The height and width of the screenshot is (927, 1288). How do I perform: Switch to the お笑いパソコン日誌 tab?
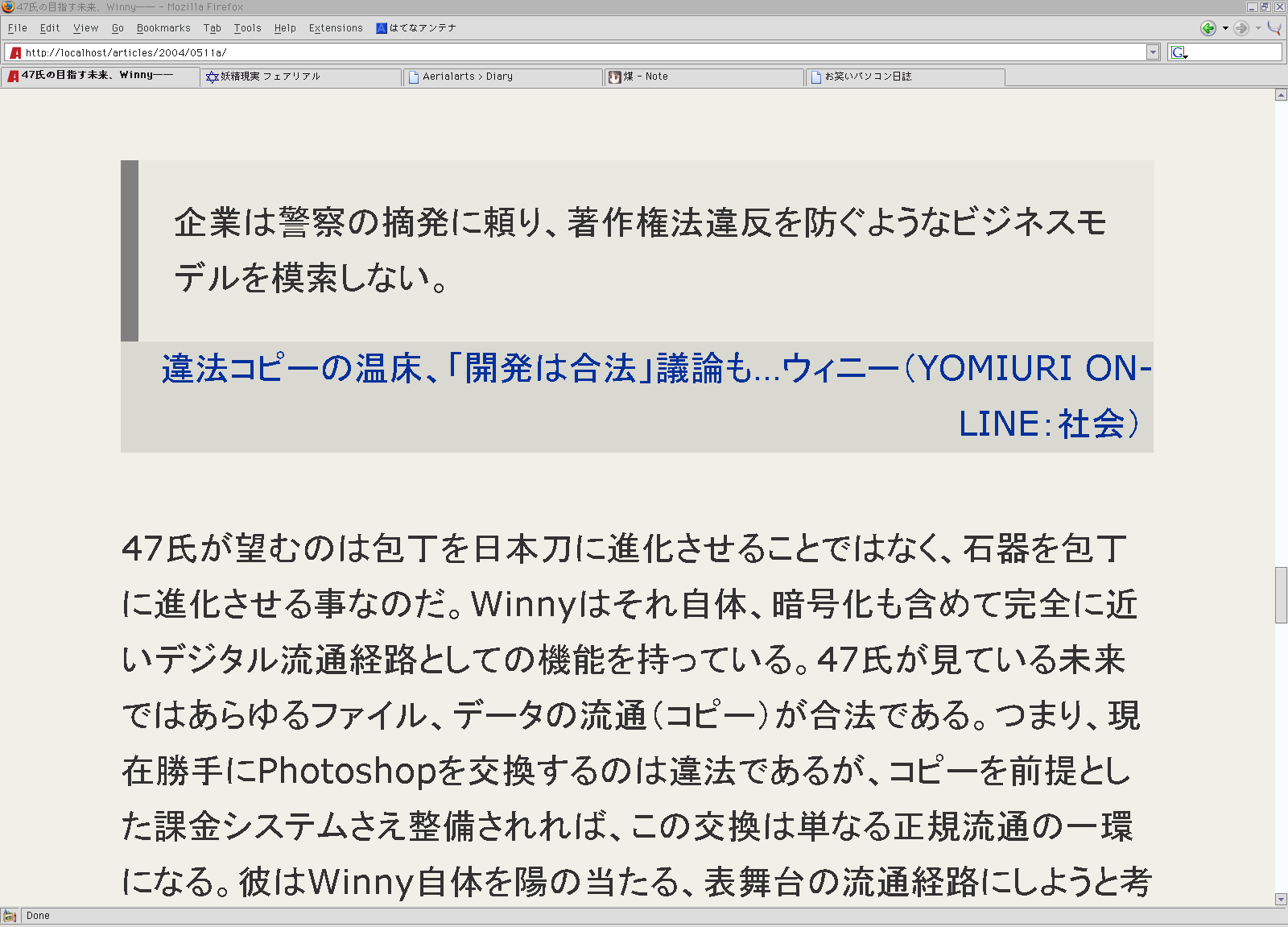pyautogui.click(x=905, y=77)
